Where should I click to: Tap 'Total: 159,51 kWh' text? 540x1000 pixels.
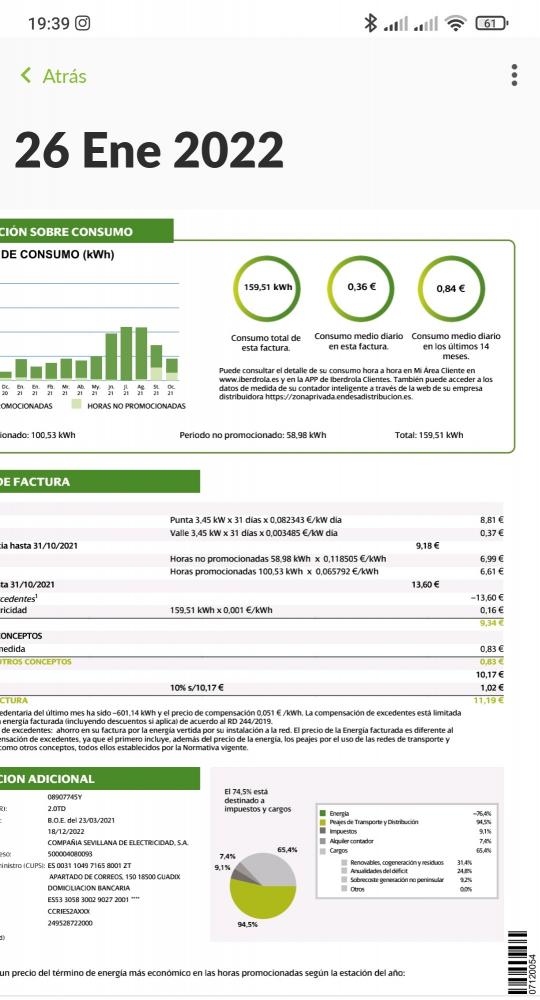click(429, 435)
